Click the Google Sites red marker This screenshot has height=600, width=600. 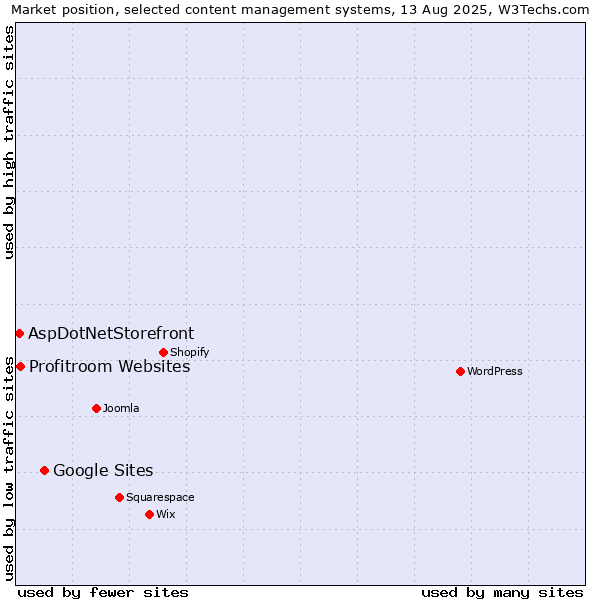click(x=44, y=471)
